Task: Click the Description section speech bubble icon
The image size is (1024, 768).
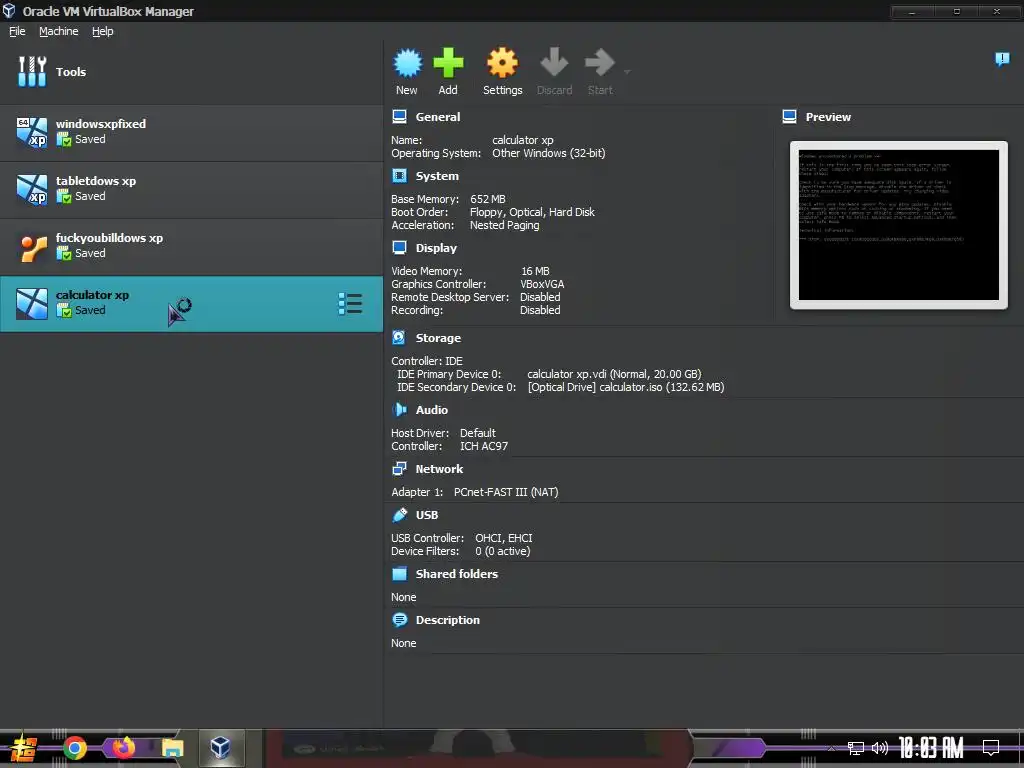Action: point(399,620)
